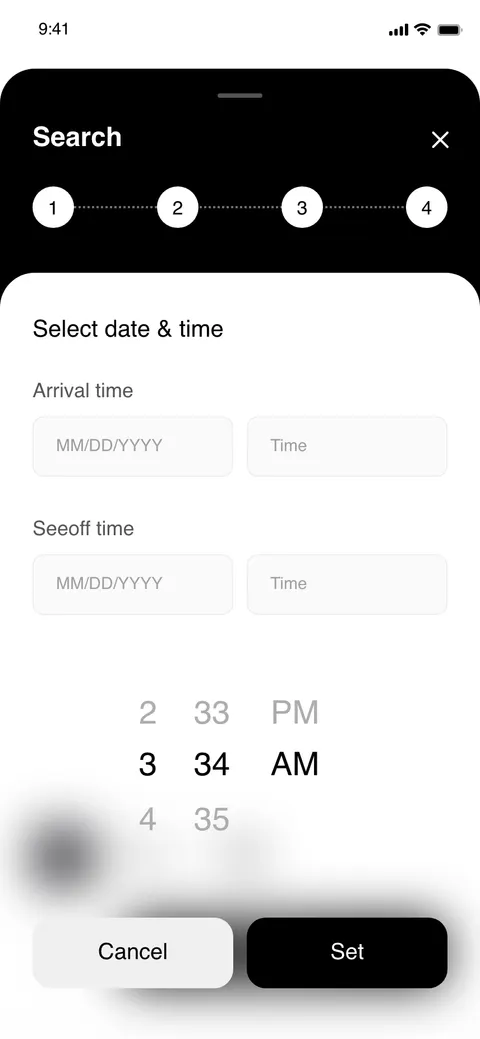Open the Arrival Time field
480x1039 pixels.
tap(347, 446)
